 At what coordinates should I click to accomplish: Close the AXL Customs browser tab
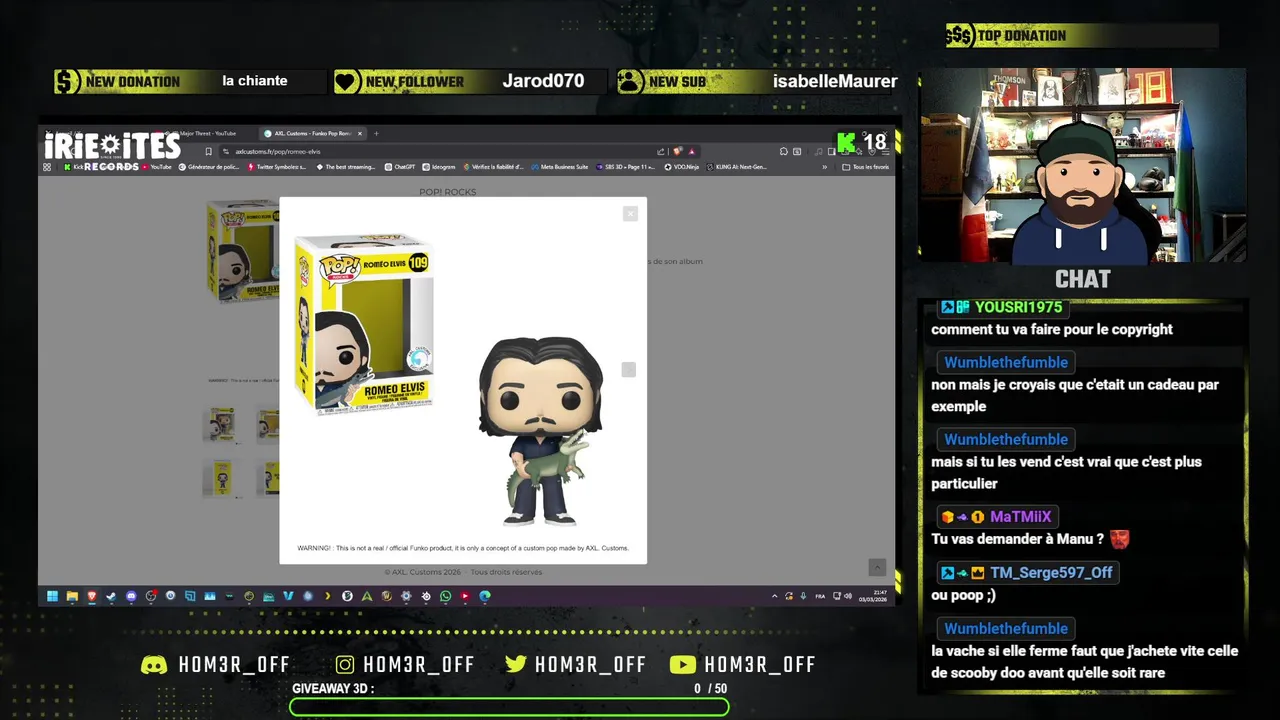[x=360, y=133]
